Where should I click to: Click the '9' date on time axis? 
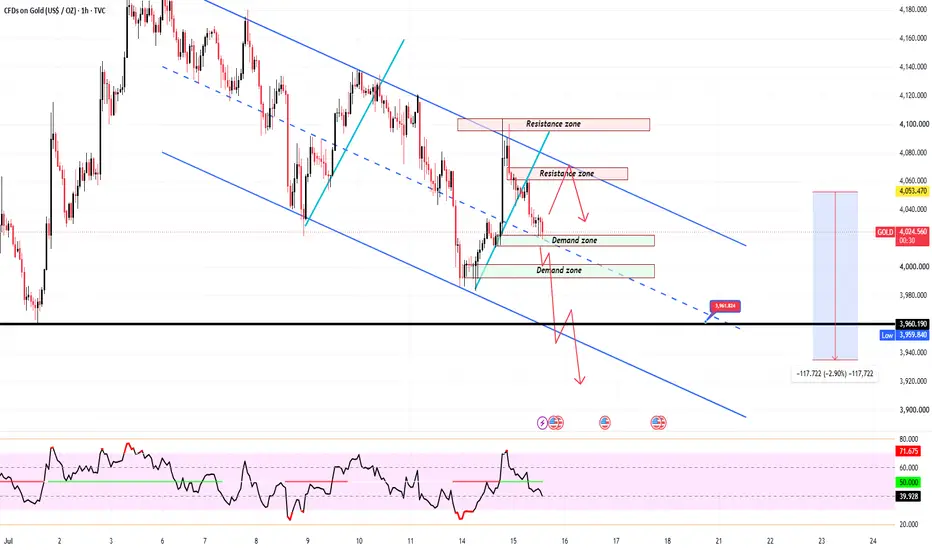point(307,541)
